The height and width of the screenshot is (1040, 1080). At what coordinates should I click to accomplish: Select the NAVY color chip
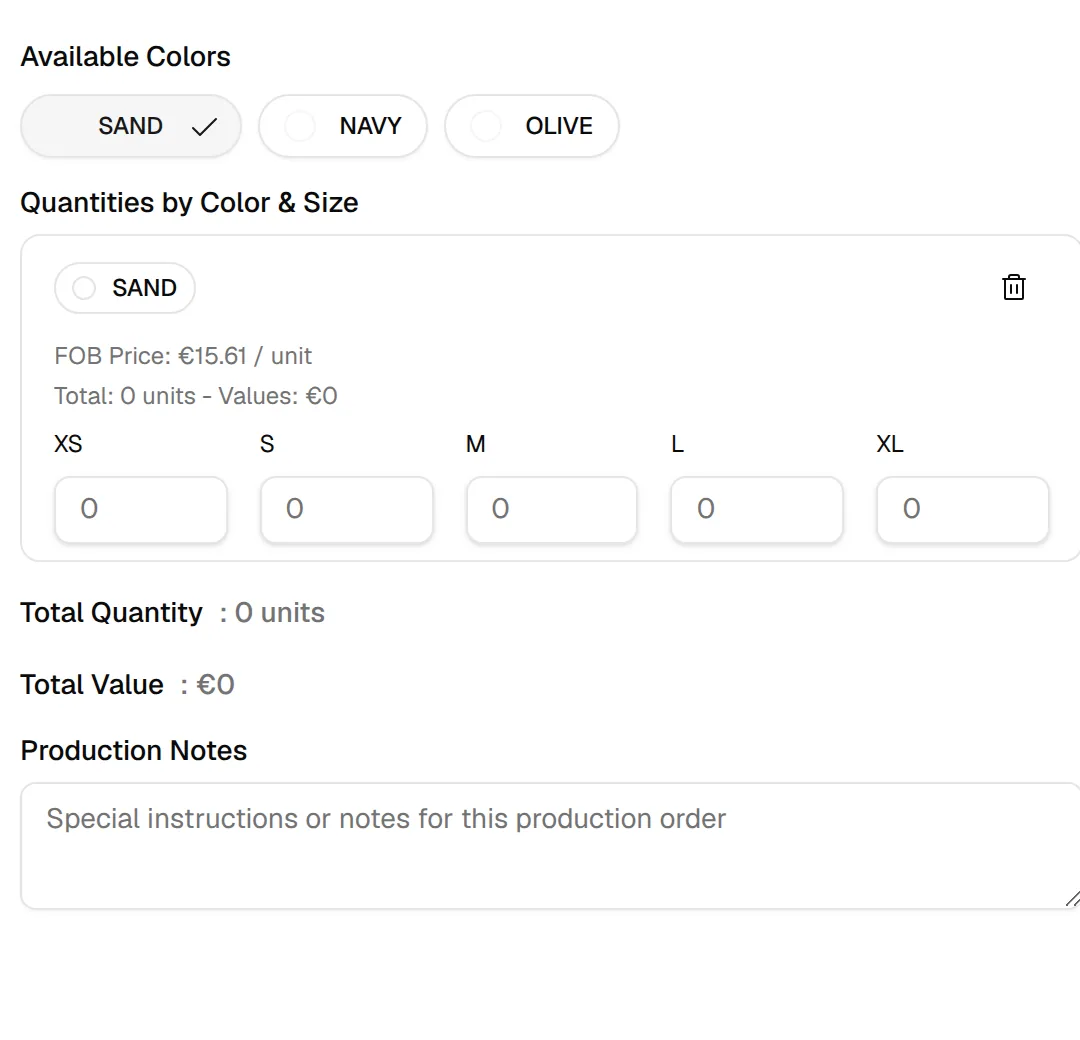tap(343, 126)
